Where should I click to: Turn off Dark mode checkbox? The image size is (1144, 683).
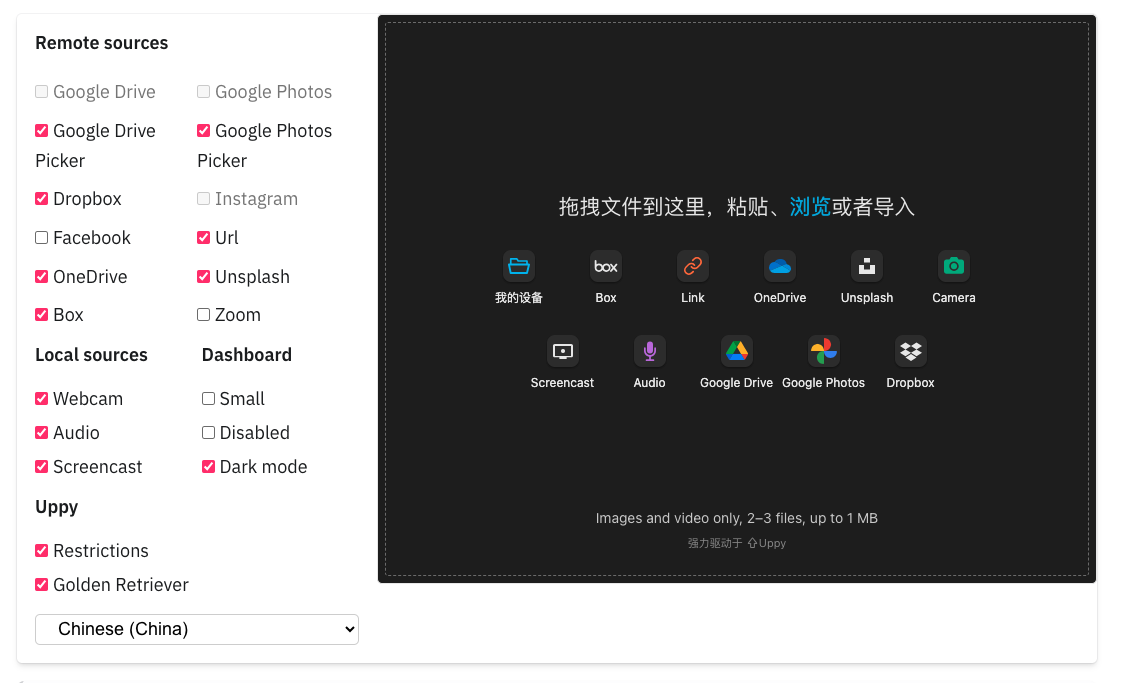pyautogui.click(x=208, y=466)
